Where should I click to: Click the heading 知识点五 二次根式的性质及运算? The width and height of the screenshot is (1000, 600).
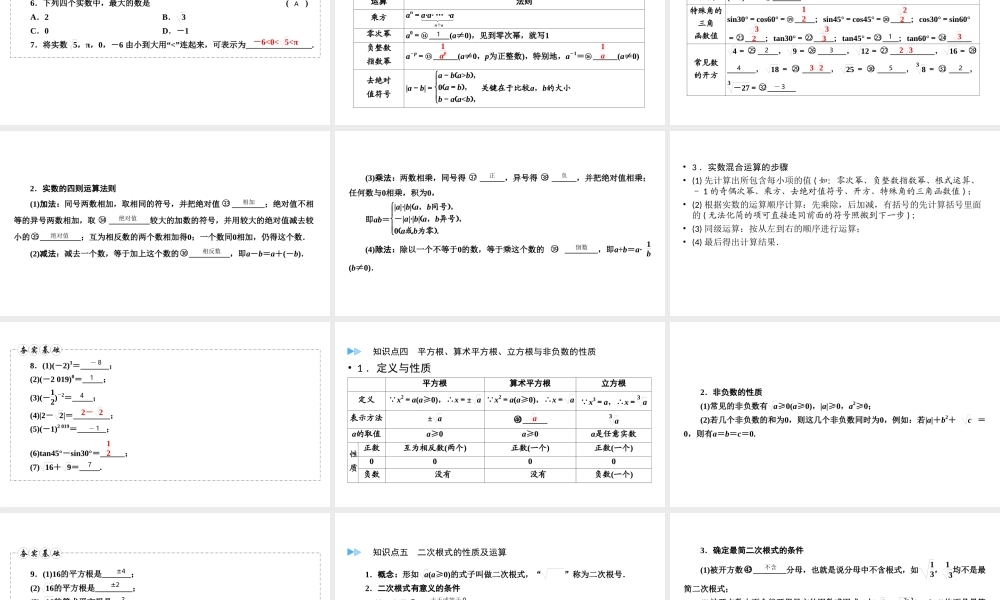tap(439, 552)
